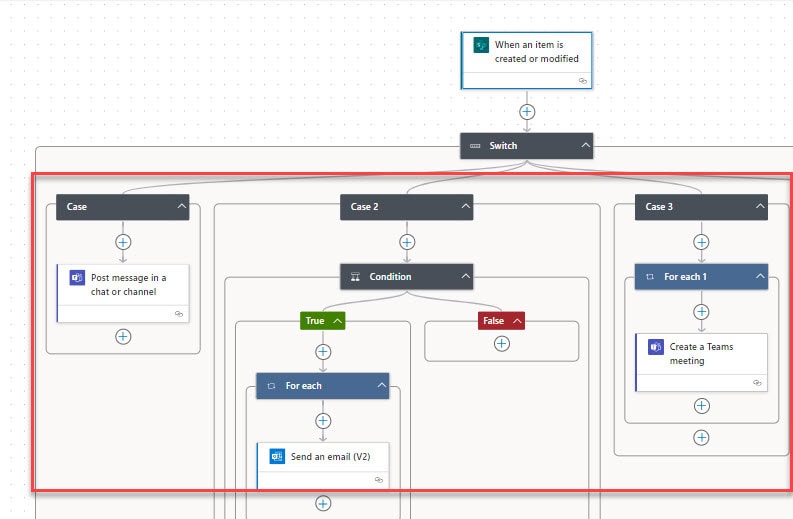Collapse the False branch
Screen dimensions: 793x519
517,321
